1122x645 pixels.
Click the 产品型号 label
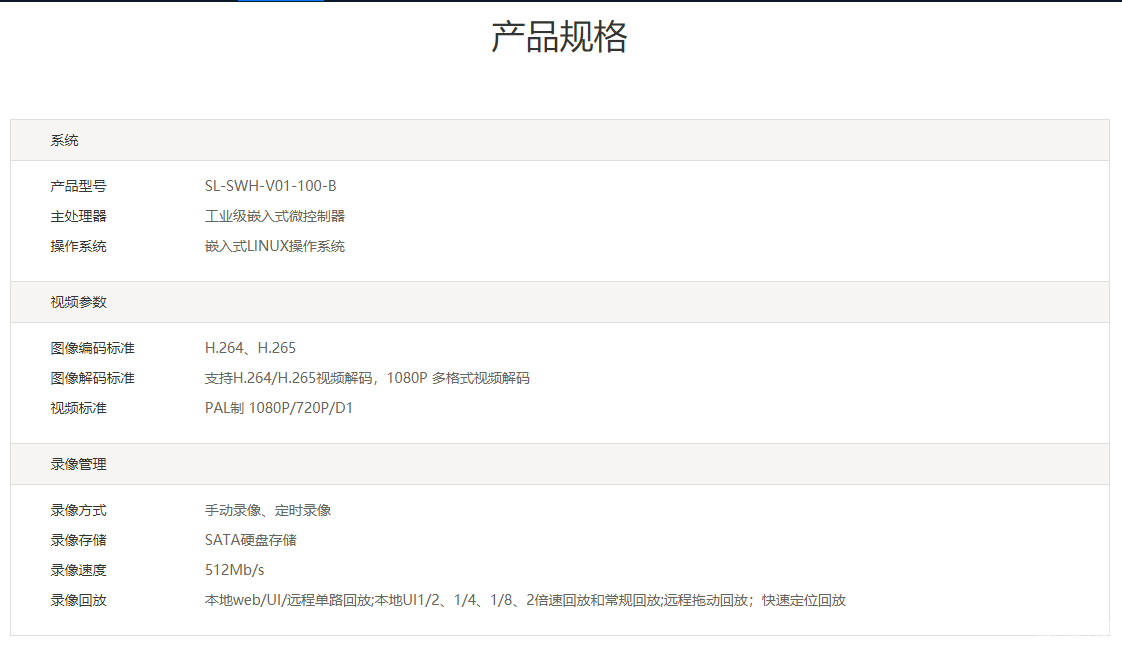[x=78, y=186]
